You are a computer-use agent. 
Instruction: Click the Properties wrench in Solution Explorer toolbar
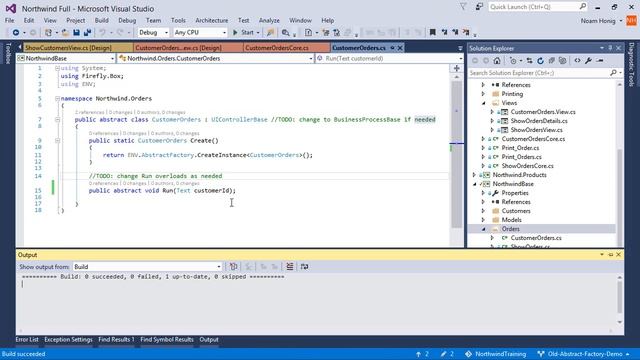[588, 60]
